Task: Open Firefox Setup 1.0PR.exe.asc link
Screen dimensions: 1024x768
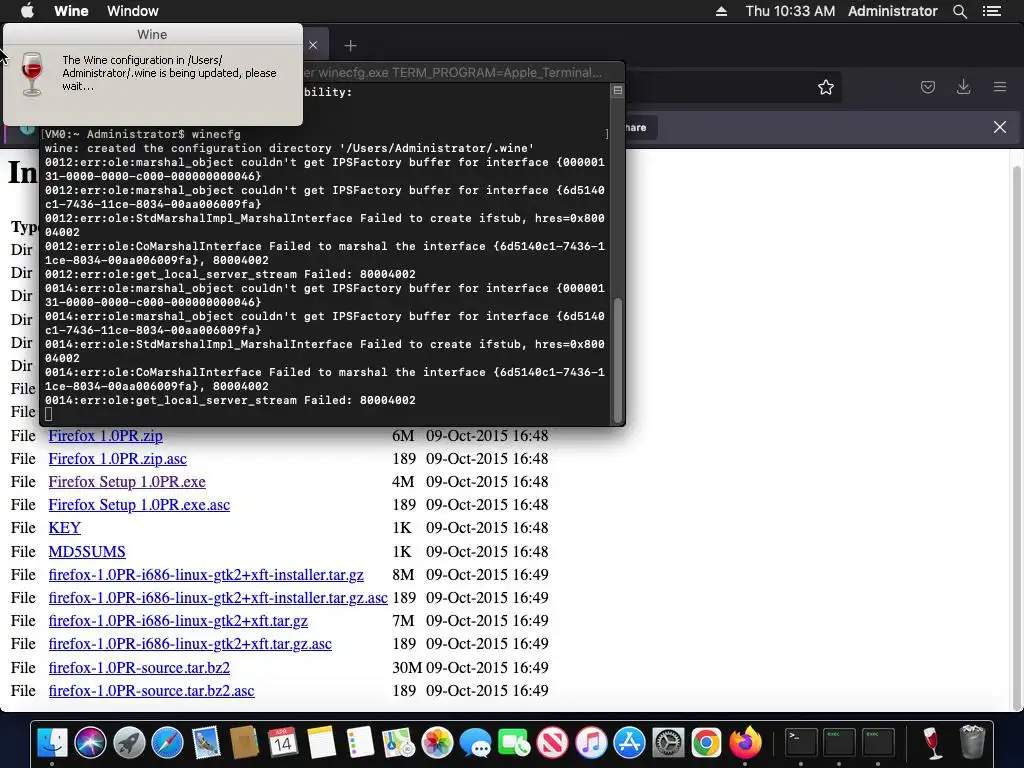Action: 139,505
